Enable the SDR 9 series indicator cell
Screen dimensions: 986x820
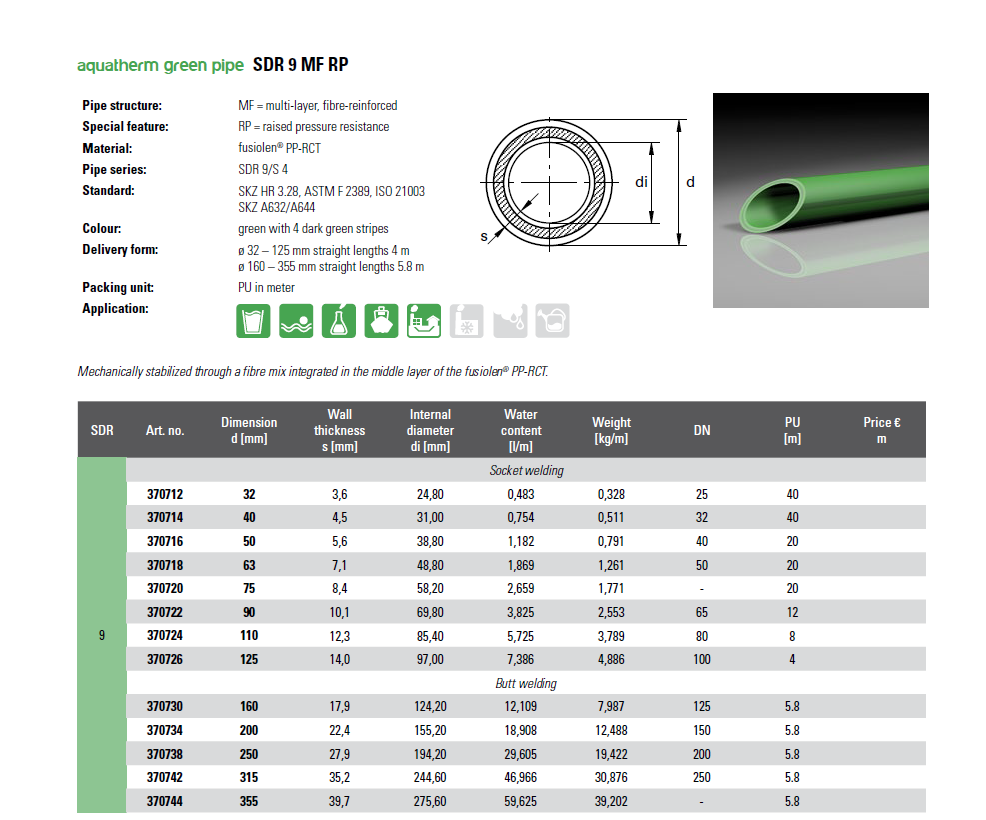(x=101, y=634)
